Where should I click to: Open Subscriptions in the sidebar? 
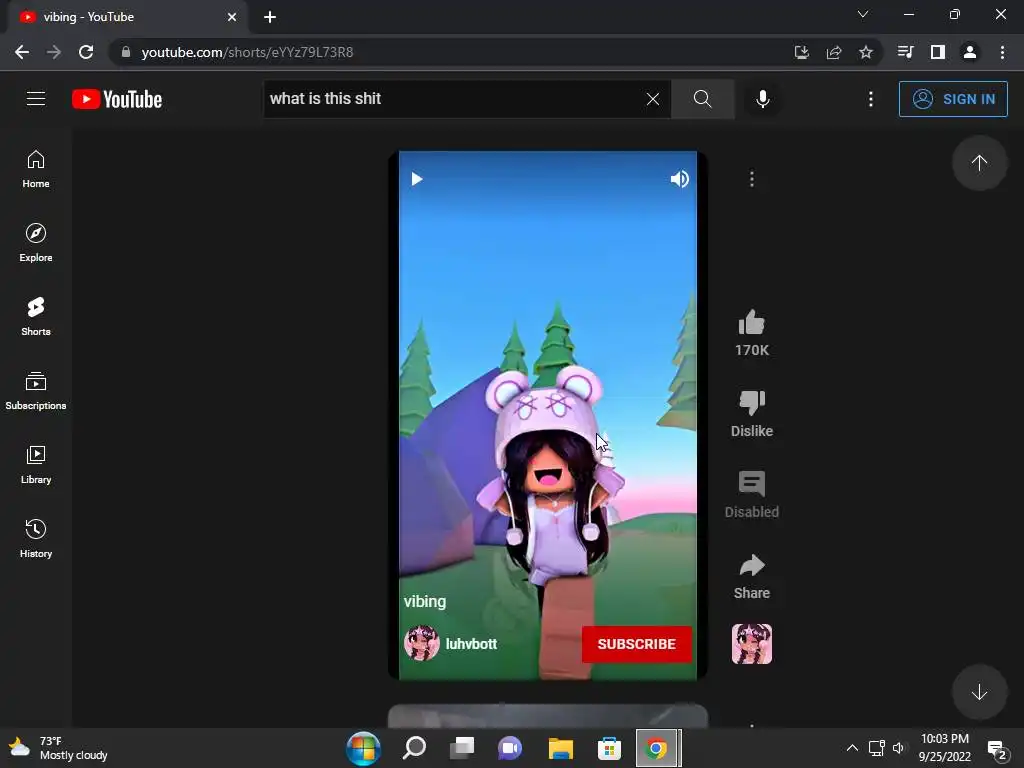pyautogui.click(x=36, y=391)
